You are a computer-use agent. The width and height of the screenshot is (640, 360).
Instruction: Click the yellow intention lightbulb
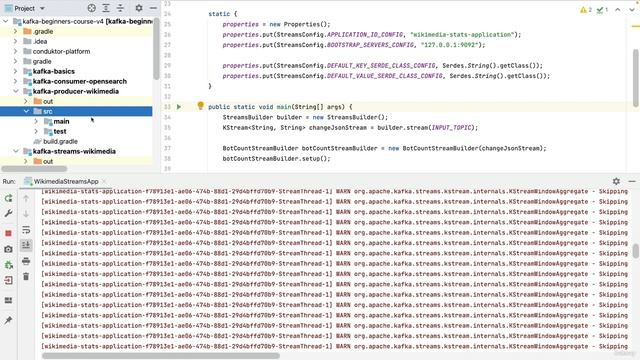pyautogui.click(x=200, y=106)
